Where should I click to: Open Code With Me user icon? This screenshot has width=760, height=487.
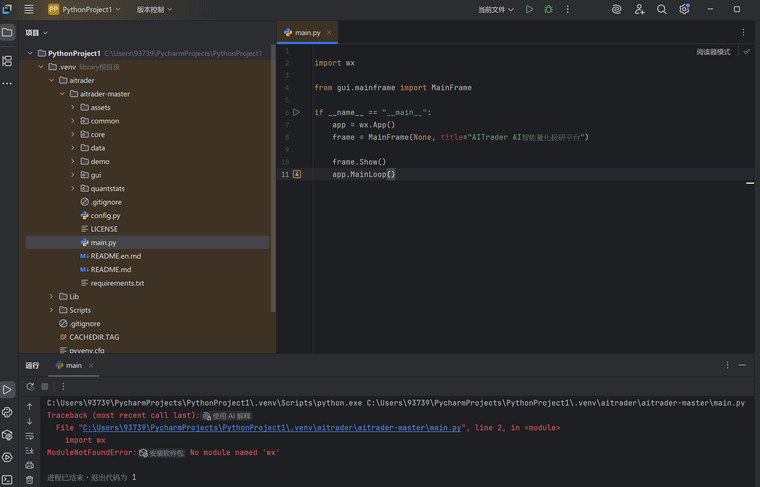click(639, 9)
